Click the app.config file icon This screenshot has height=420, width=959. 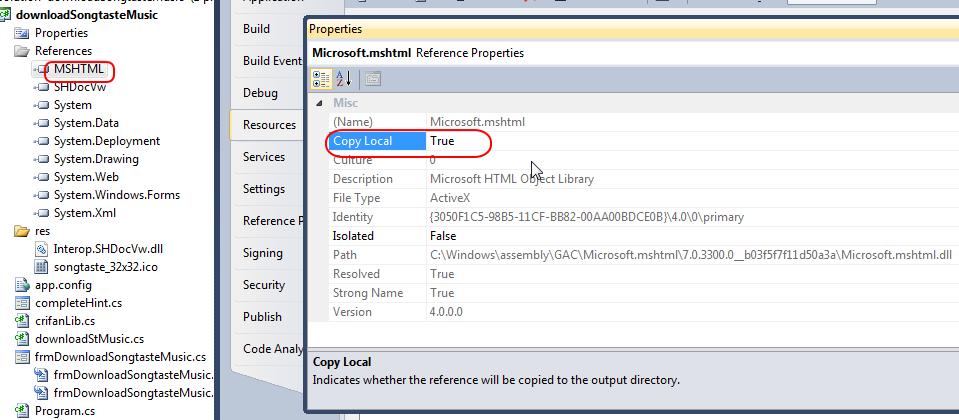22,285
